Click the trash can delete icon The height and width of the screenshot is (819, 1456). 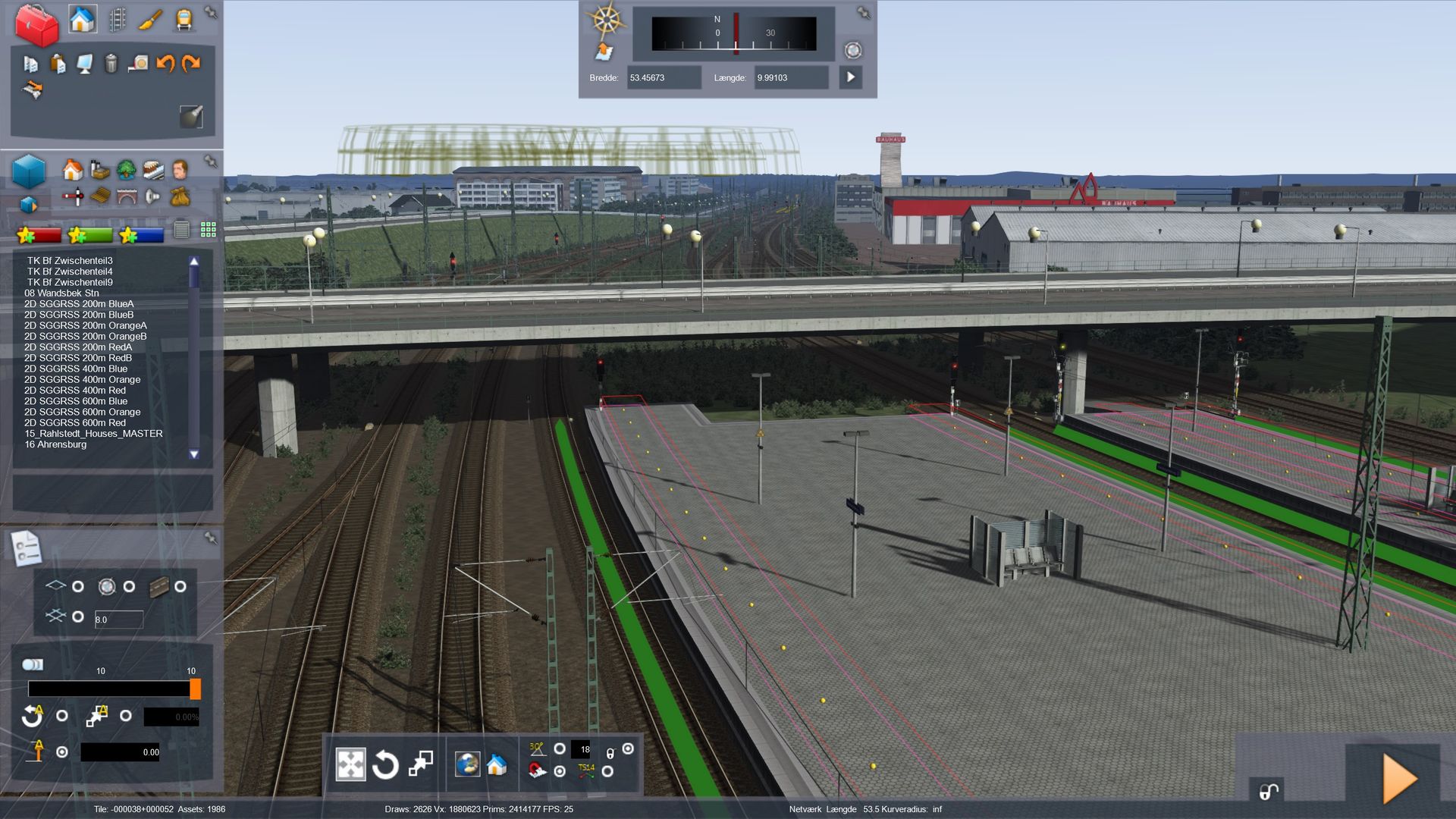point(111,64)
